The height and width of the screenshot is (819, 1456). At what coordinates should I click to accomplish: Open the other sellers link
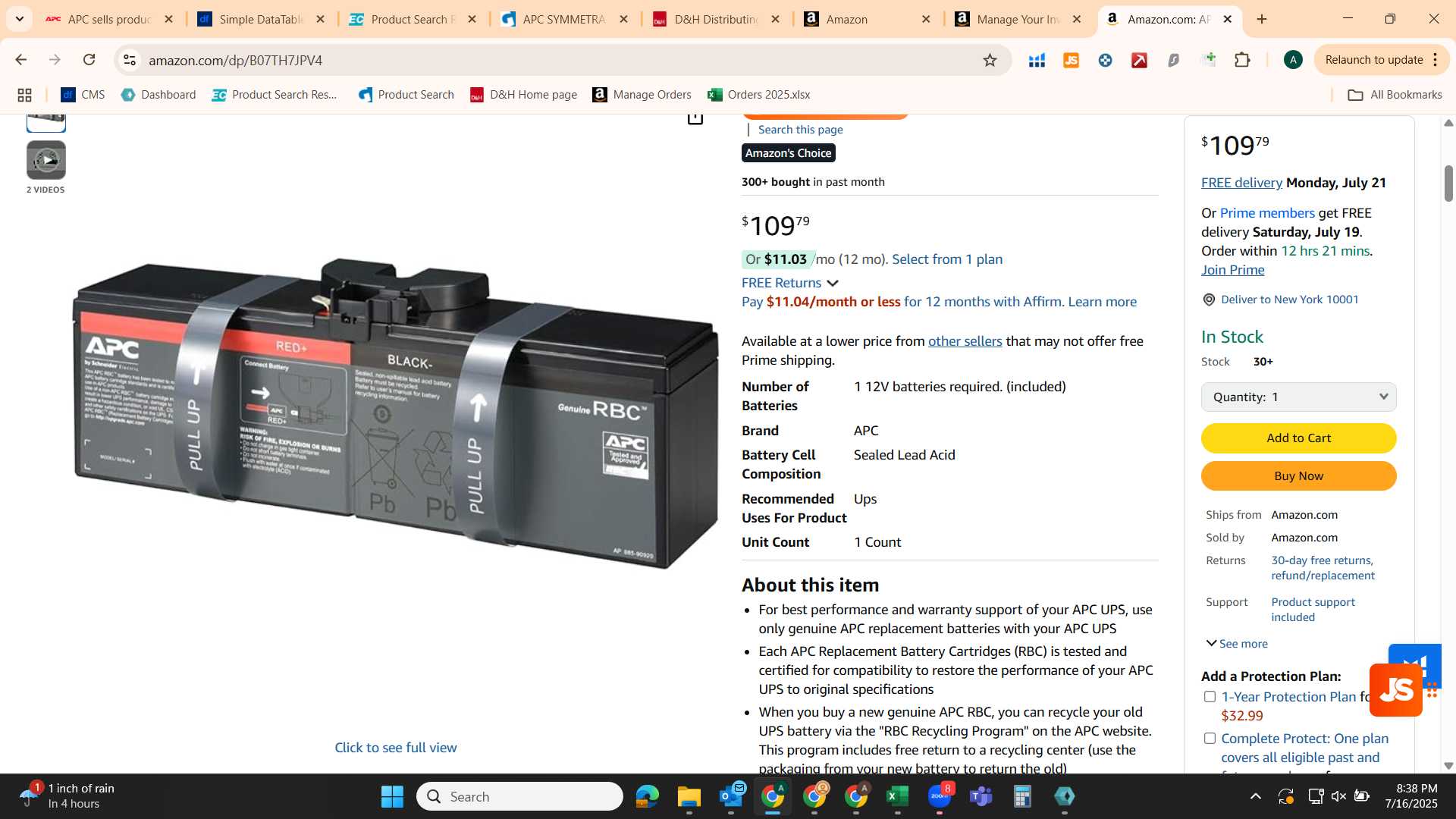point(965,341)
